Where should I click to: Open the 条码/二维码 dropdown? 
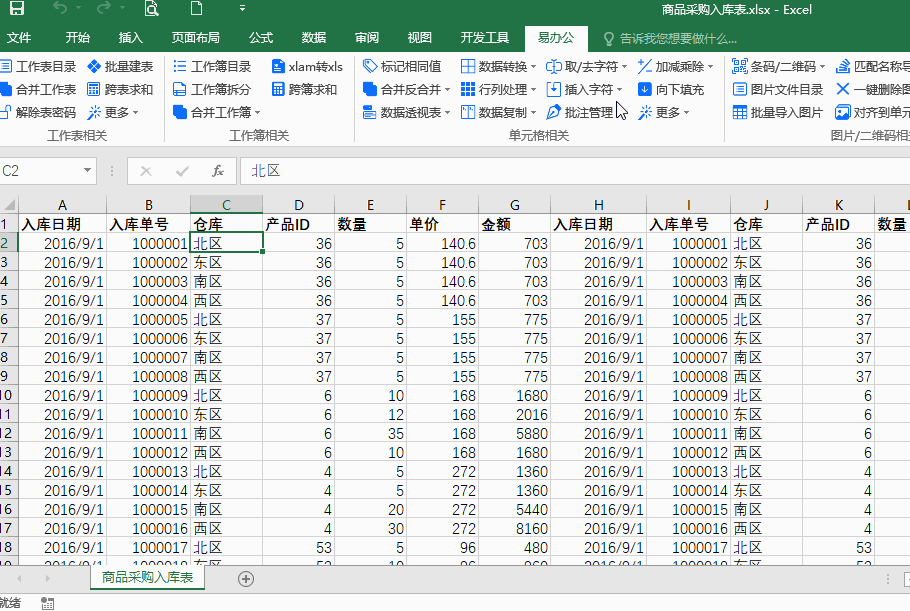[822, 67]
